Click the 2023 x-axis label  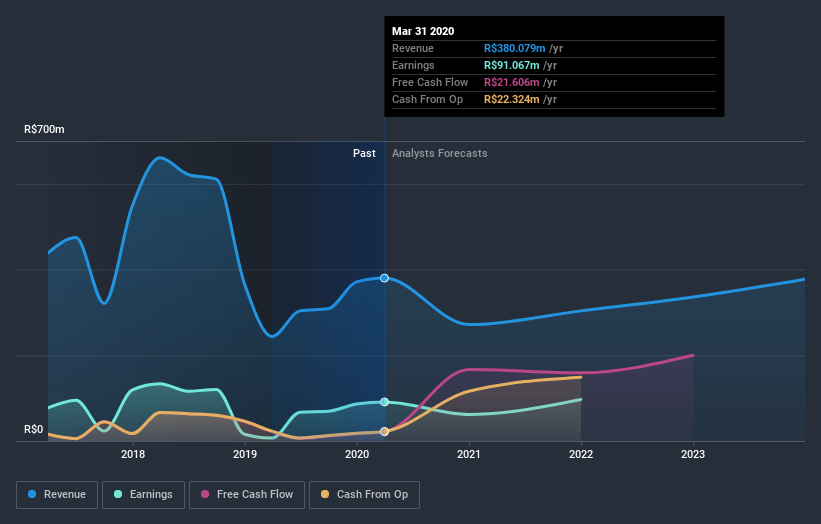coord(693,454)
